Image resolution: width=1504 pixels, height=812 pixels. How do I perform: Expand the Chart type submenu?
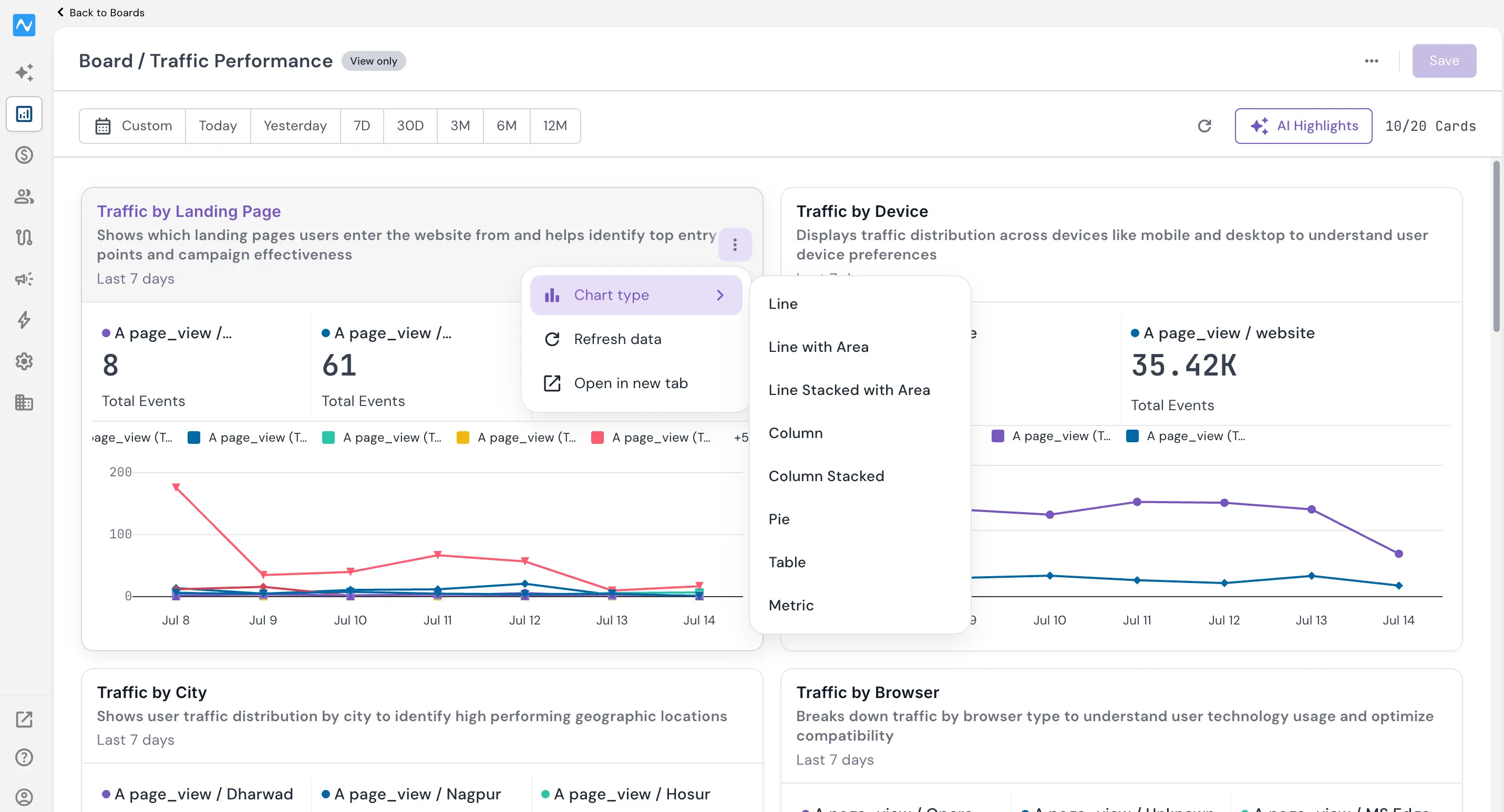point(636,295)
